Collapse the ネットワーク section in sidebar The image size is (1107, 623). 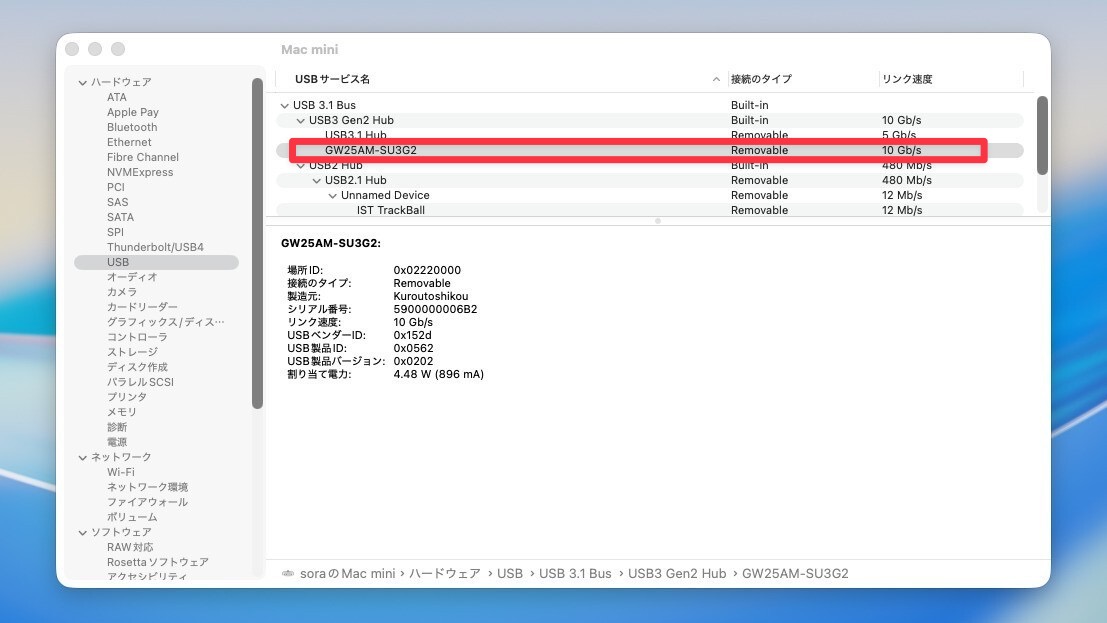point(83,458)
